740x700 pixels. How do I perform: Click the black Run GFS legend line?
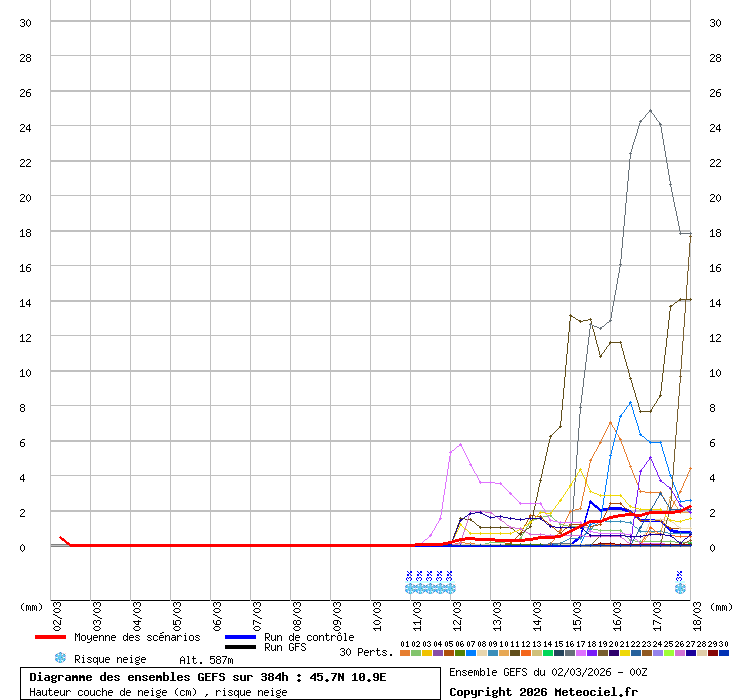240,648
